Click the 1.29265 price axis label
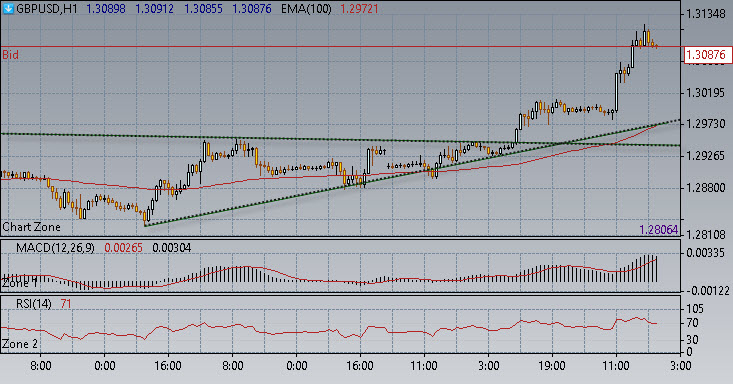The width and height of the screenshot is (733, 384). [706, 156]
